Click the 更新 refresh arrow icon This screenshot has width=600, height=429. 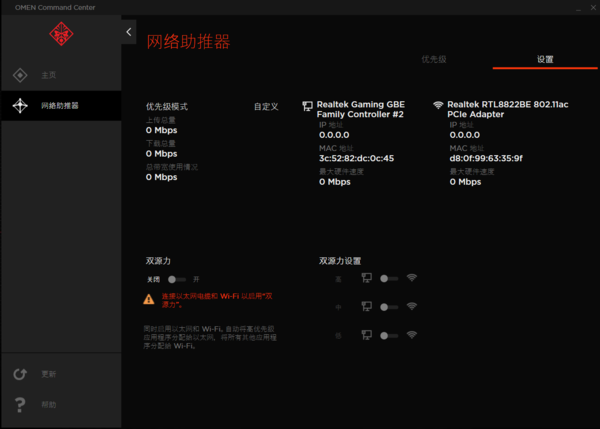point(20,374)
